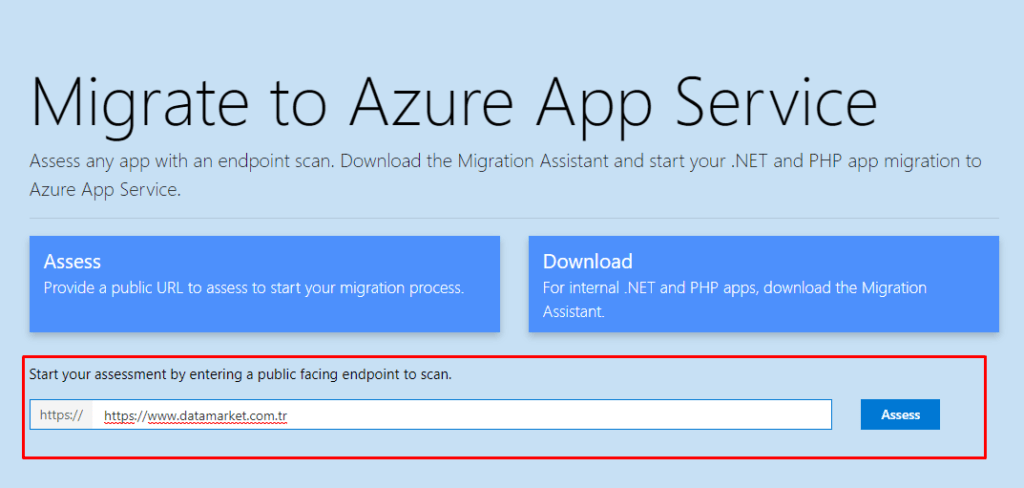Click the word 'Migrate' in the page title
1024x488 pixels.
pyautogui.click(x=139, y=104)
